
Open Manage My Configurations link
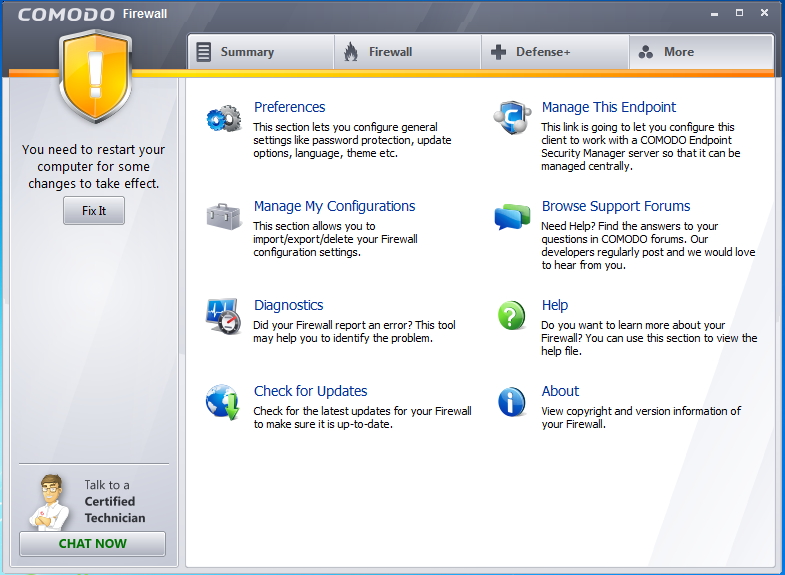point(334,206)
